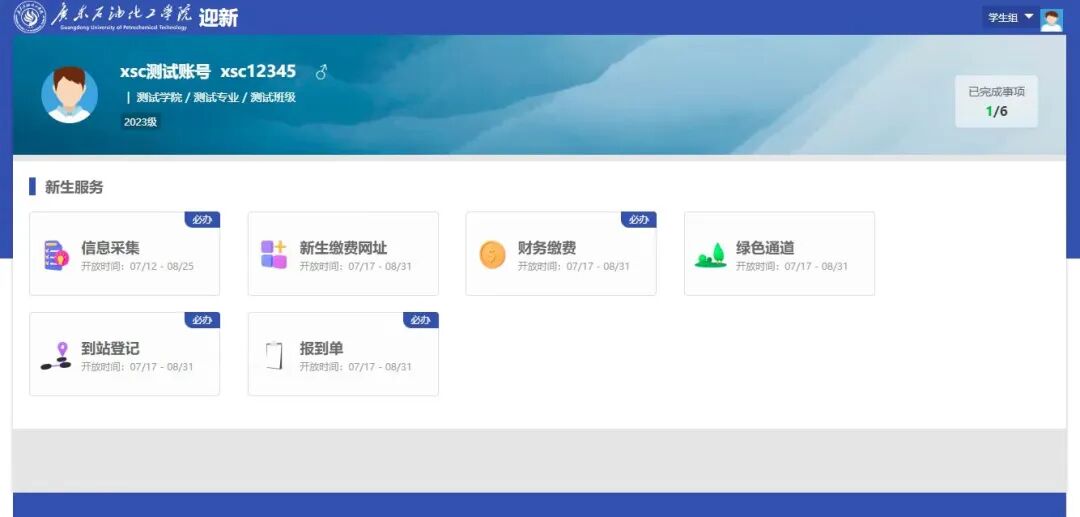Open the 报到单 service card
1080x517 pixels.
343,354
